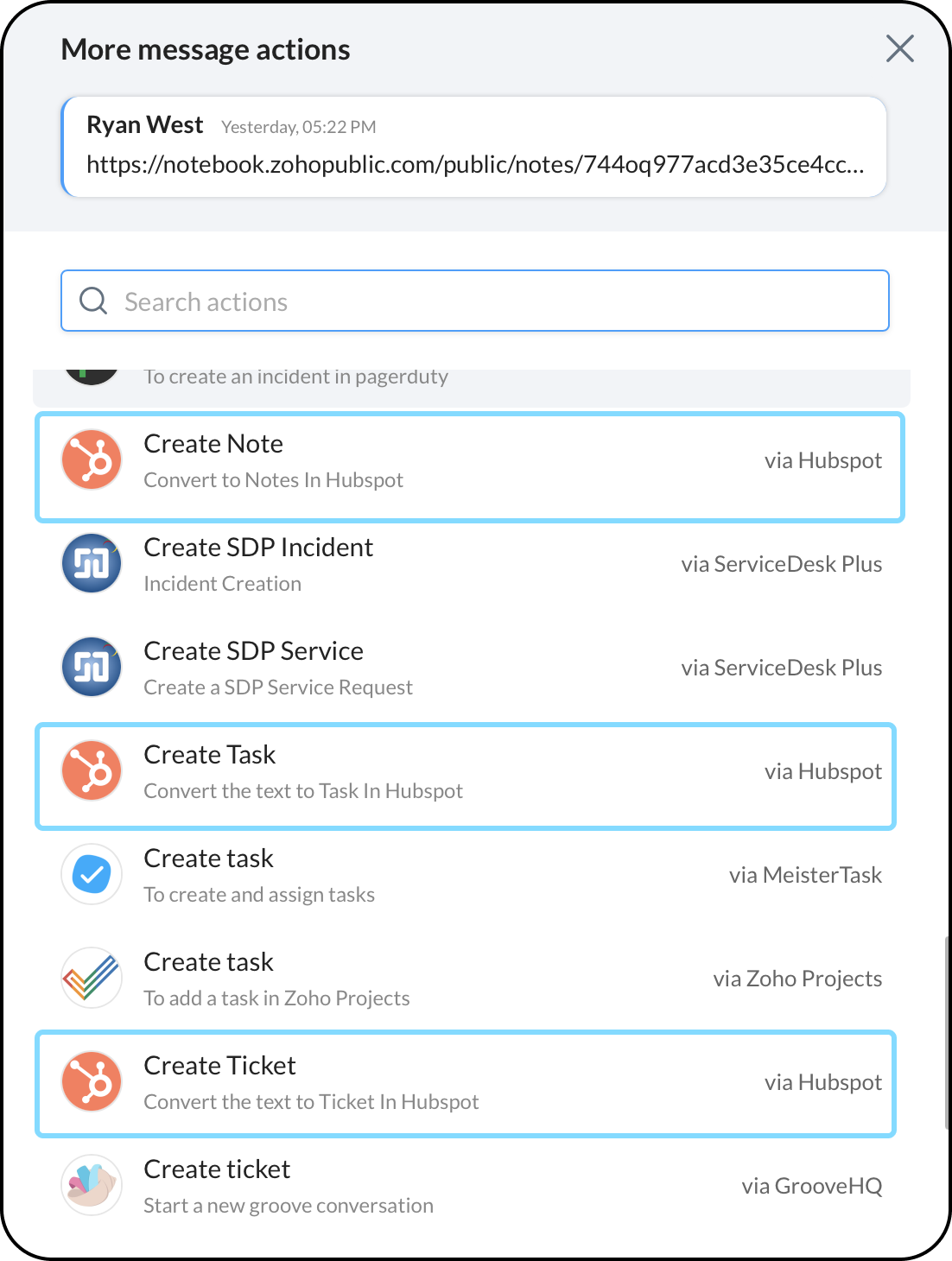Image resolution: width=952 pixels, height=1261 pixels.
Task: Click the Hubspot icon beside Create Ticket
Action: [92, 1081]
